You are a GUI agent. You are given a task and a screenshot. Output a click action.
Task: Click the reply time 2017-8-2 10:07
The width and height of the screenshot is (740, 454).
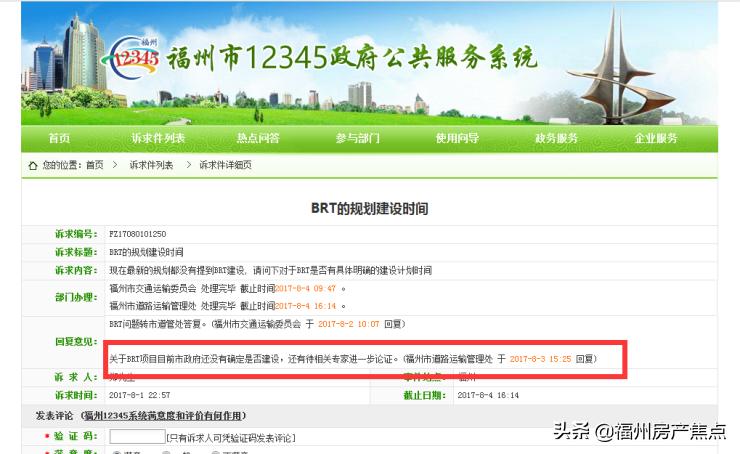pos(349,324)
